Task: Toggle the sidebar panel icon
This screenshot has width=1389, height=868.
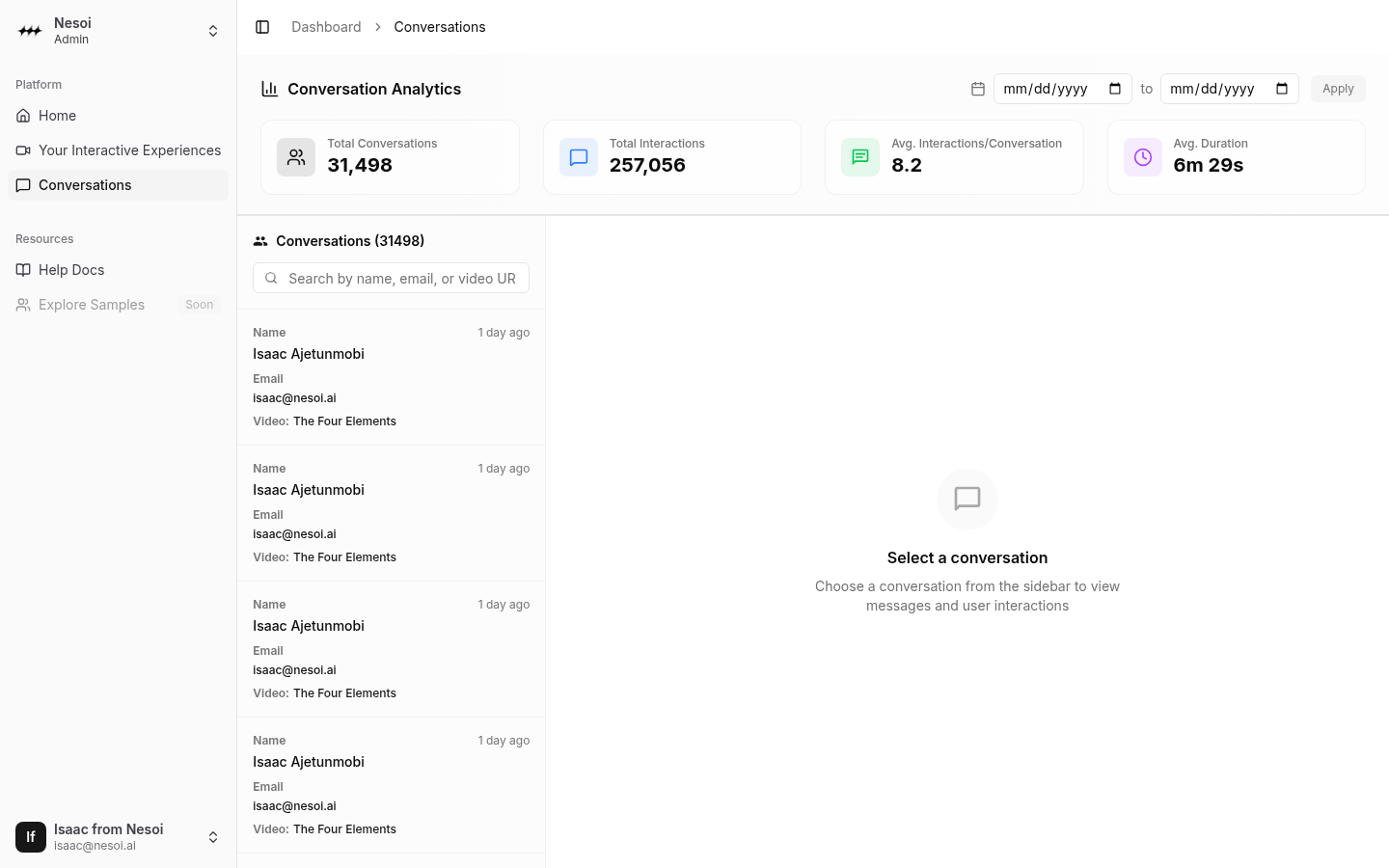Action: pos(262,27)
